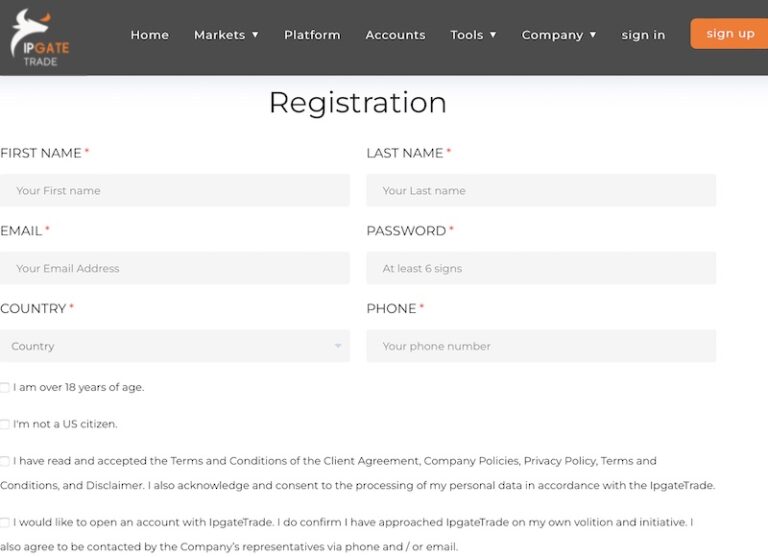Click the PASSWORD label
The image size is (768, 557).
click(410, 231)
